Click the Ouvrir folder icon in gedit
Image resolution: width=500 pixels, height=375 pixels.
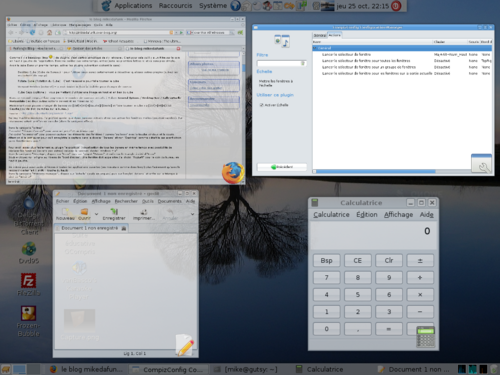(x=84, y=211)
